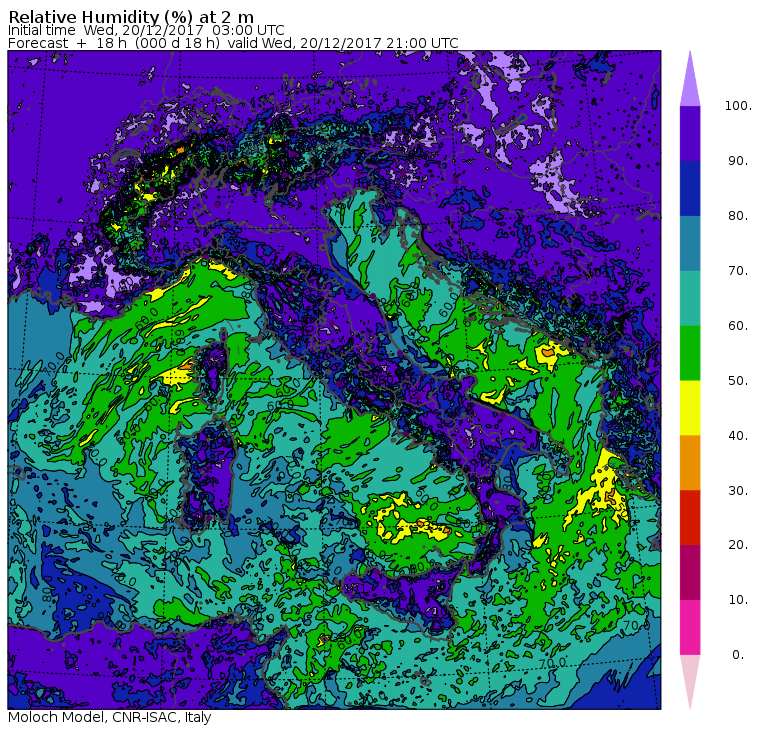Click the '90.' legend label

tap(738, 160)
